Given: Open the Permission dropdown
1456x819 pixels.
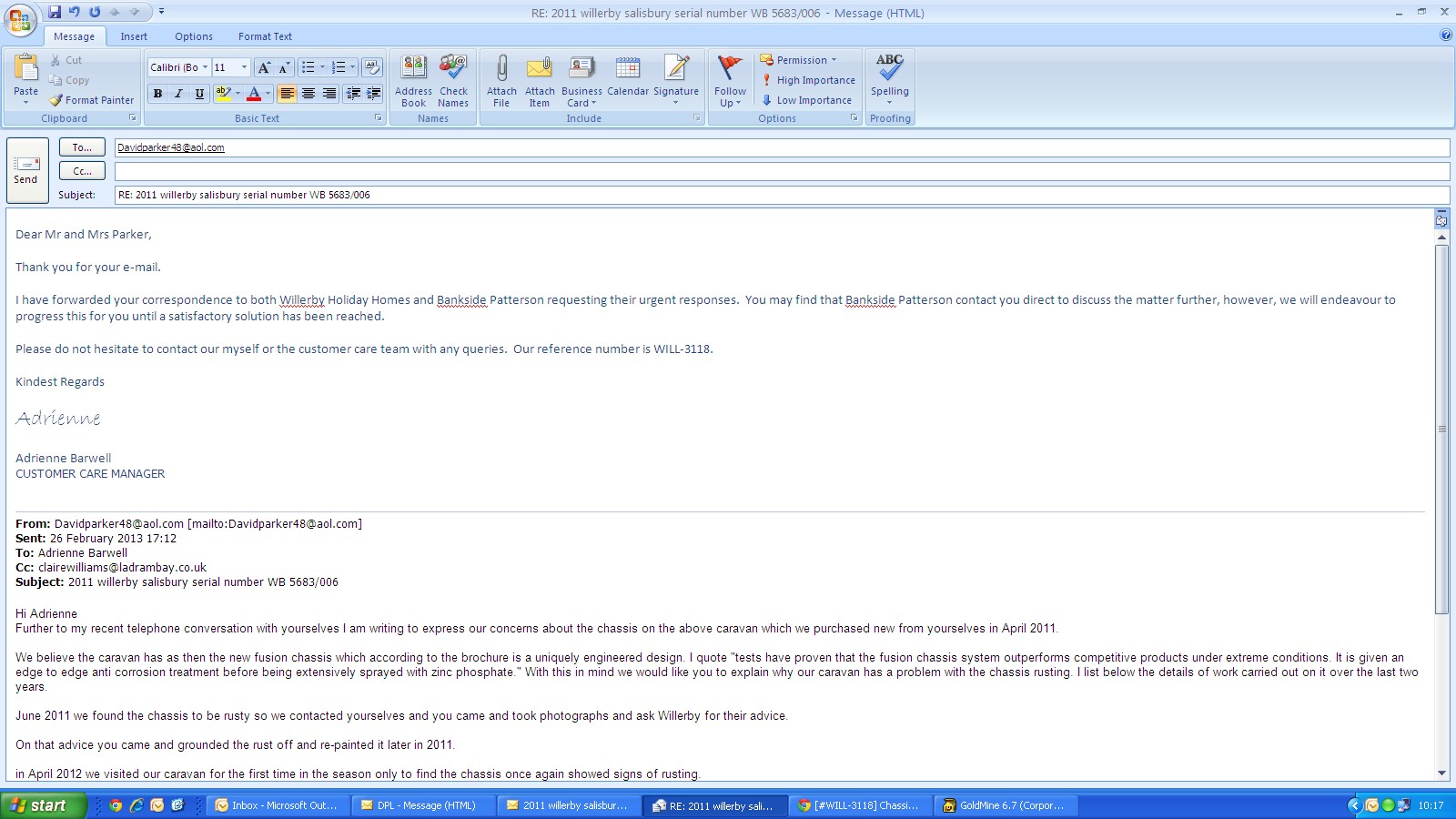Looking at the screenshot, I should pos(799,60).
